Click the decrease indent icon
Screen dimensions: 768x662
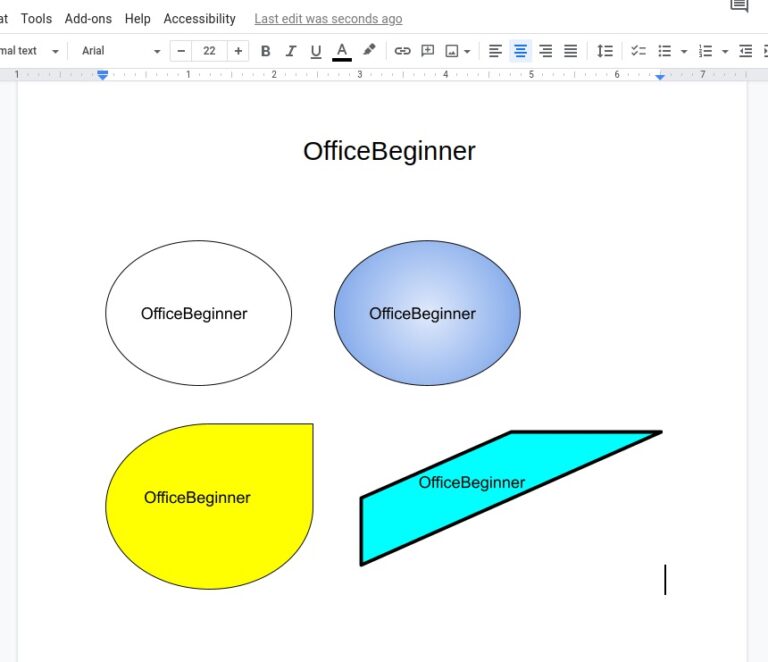click(x=745, y=51)
